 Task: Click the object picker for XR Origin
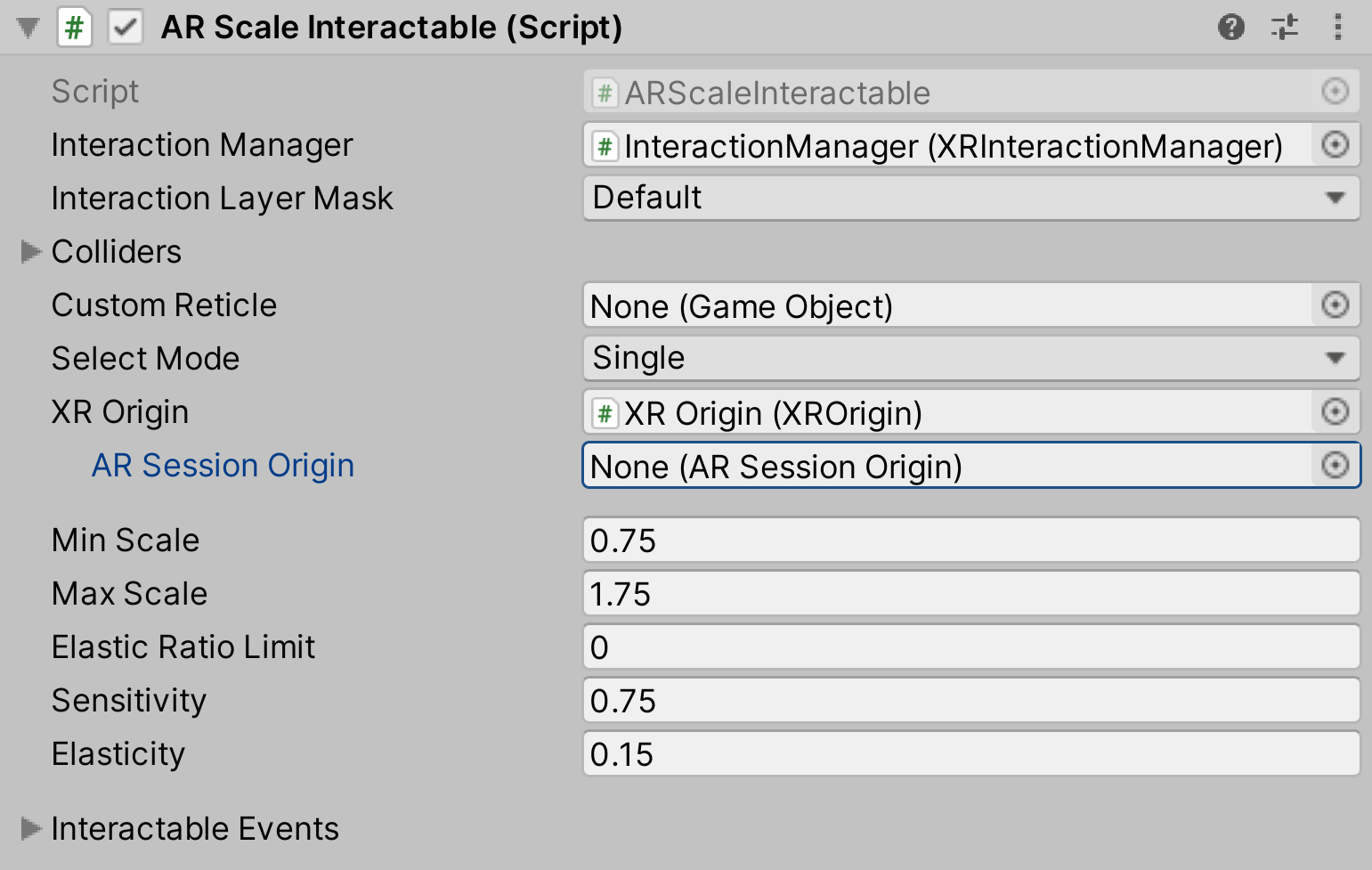1334,412
